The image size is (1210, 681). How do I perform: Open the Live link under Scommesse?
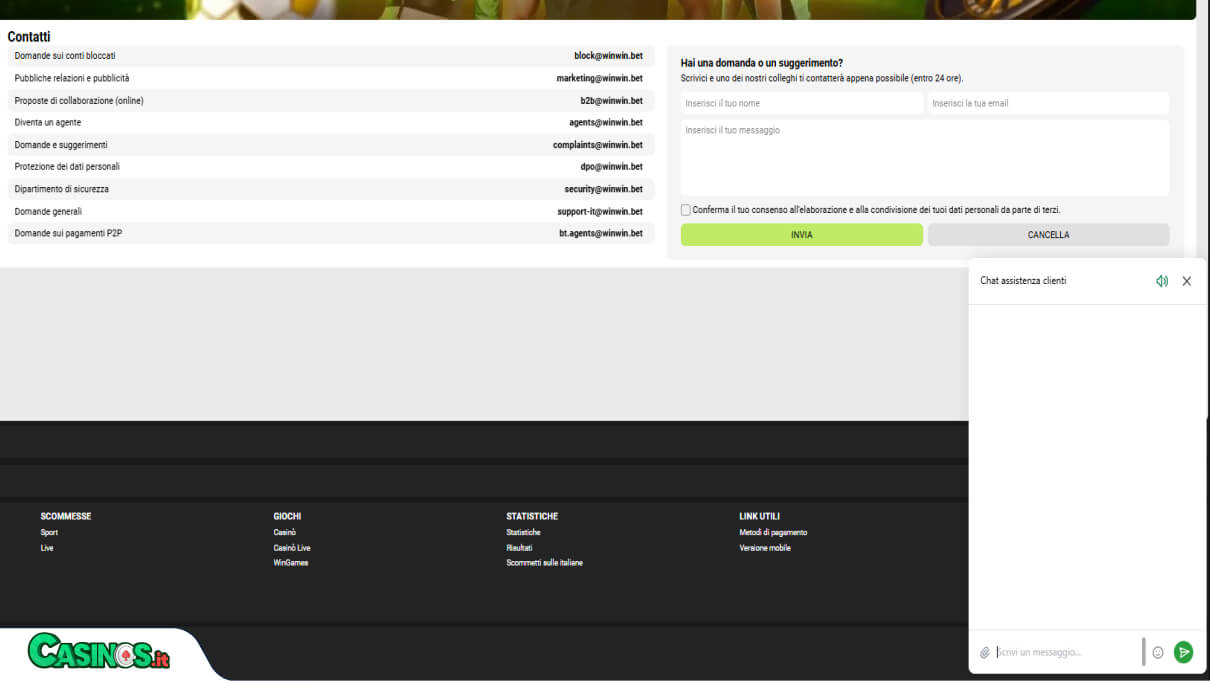47,548
